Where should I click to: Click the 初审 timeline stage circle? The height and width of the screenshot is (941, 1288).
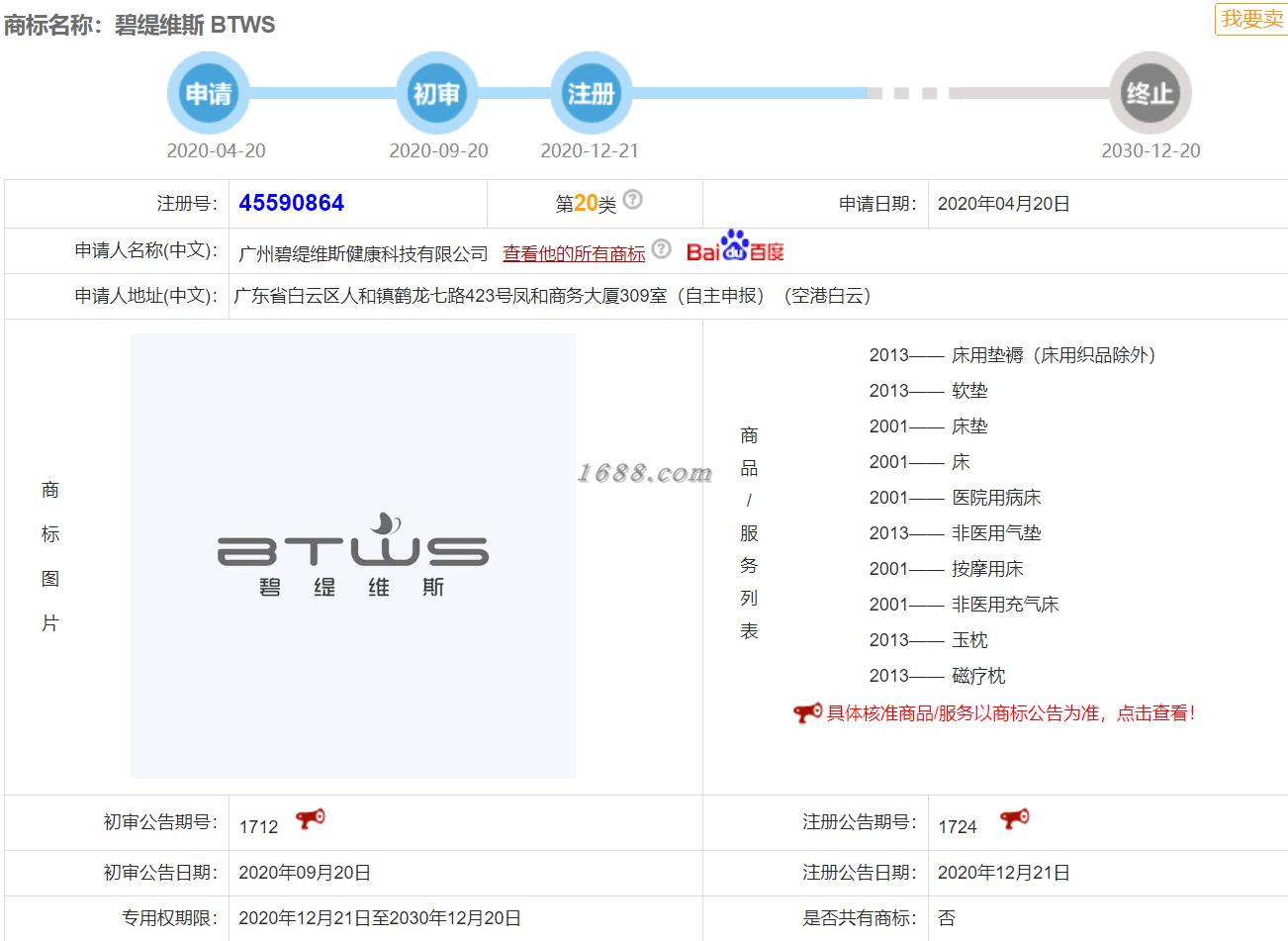[436, 93]
